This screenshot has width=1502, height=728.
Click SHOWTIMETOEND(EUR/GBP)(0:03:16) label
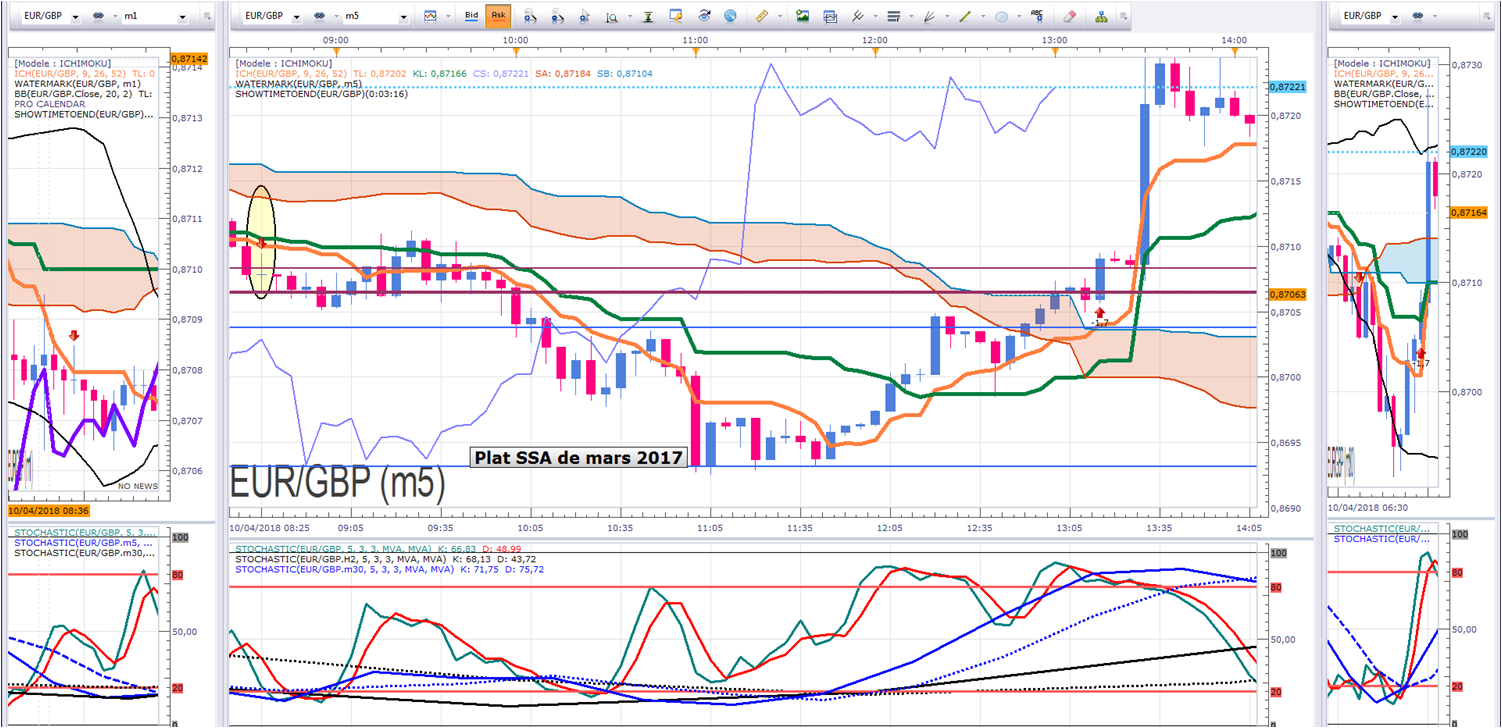321,94
